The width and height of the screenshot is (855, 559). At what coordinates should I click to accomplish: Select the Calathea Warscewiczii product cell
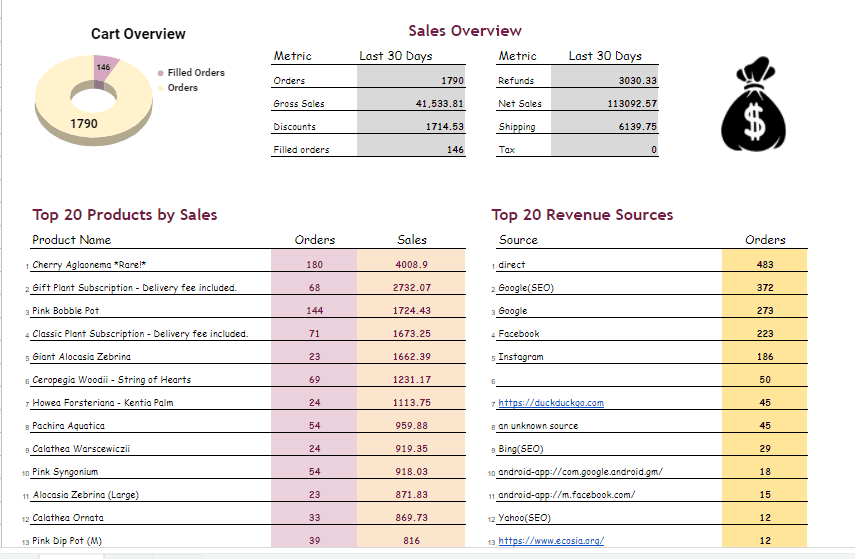pyautogui.click(x=81, y=449)
